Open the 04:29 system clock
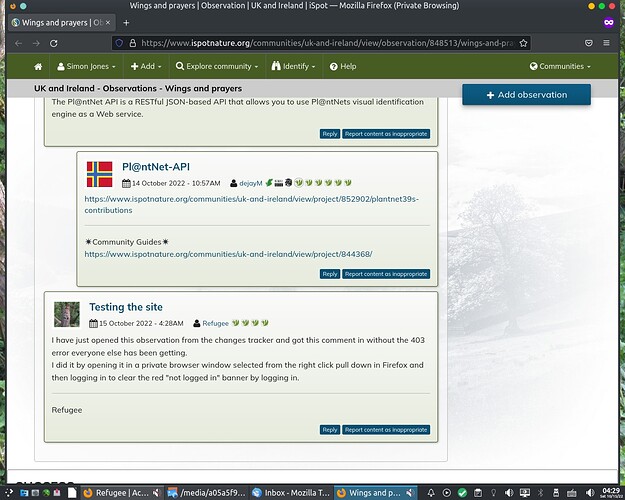The image size is (625, 500). (x=611, y=493)
